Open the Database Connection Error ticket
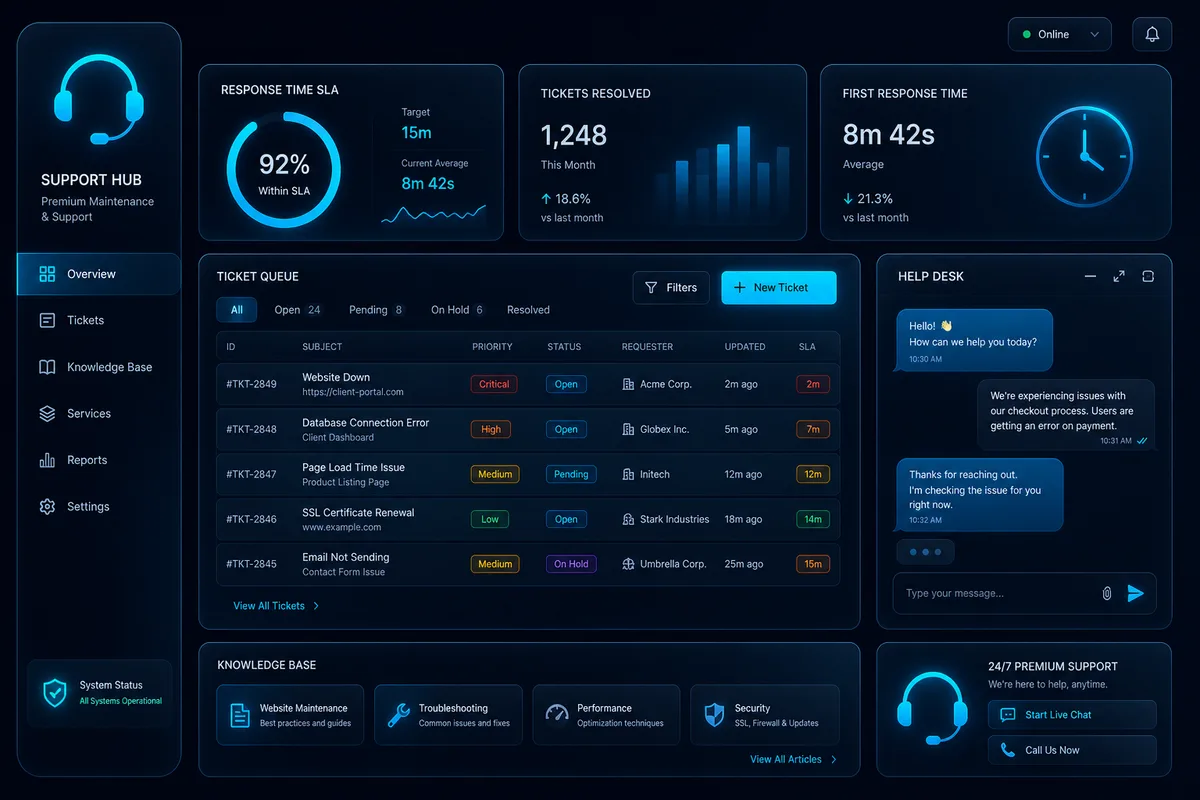 [528, 429]
